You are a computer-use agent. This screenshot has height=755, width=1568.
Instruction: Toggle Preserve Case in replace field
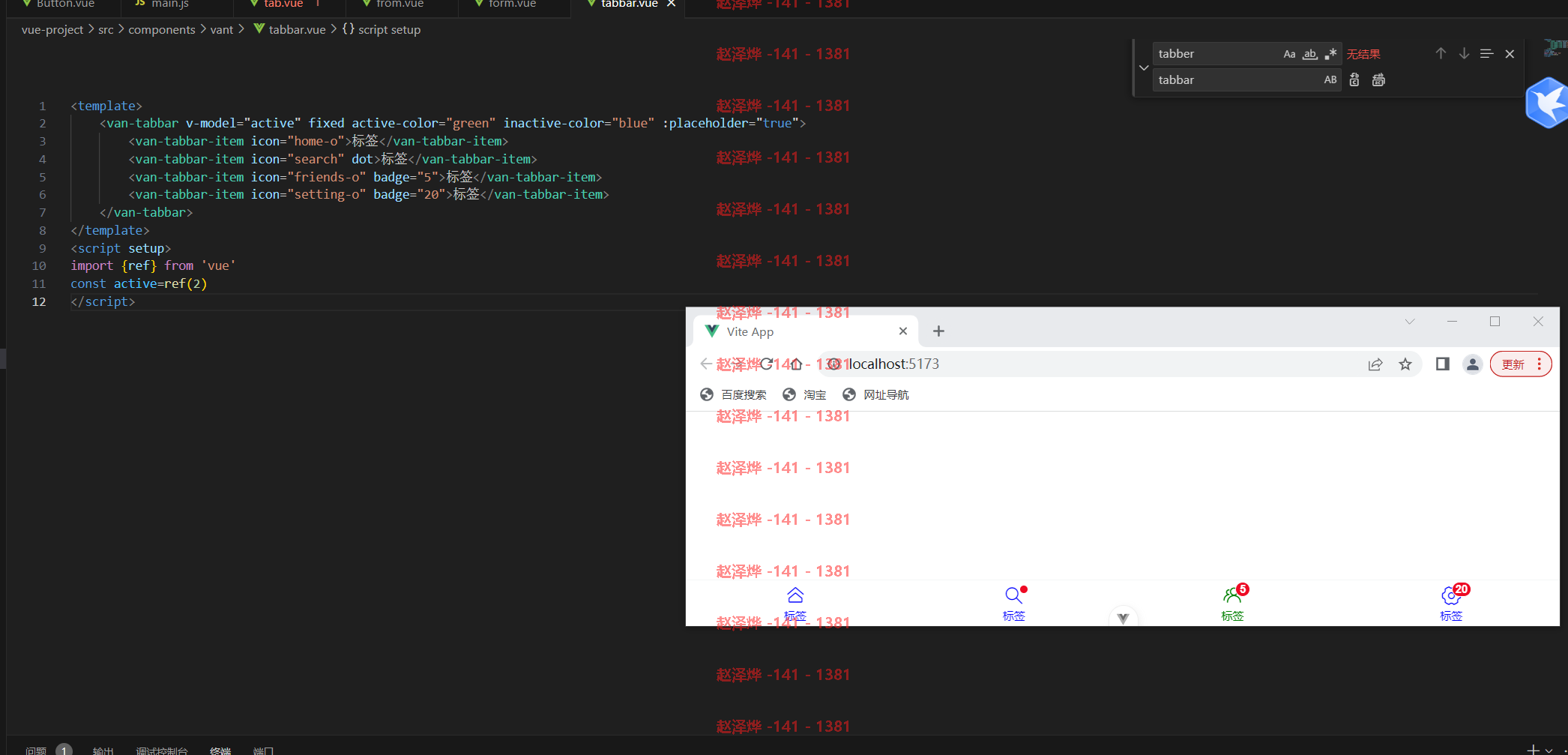tap(1330, 80)
